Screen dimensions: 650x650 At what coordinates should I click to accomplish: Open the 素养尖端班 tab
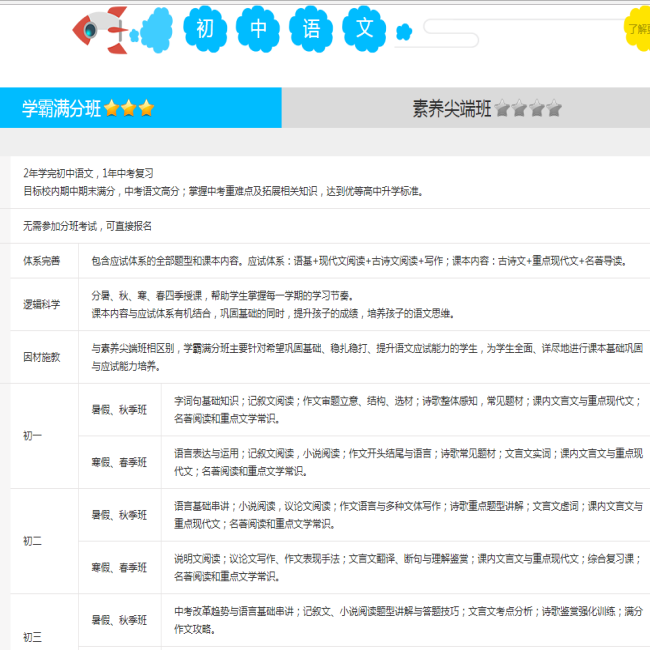(x=452, y=109)
